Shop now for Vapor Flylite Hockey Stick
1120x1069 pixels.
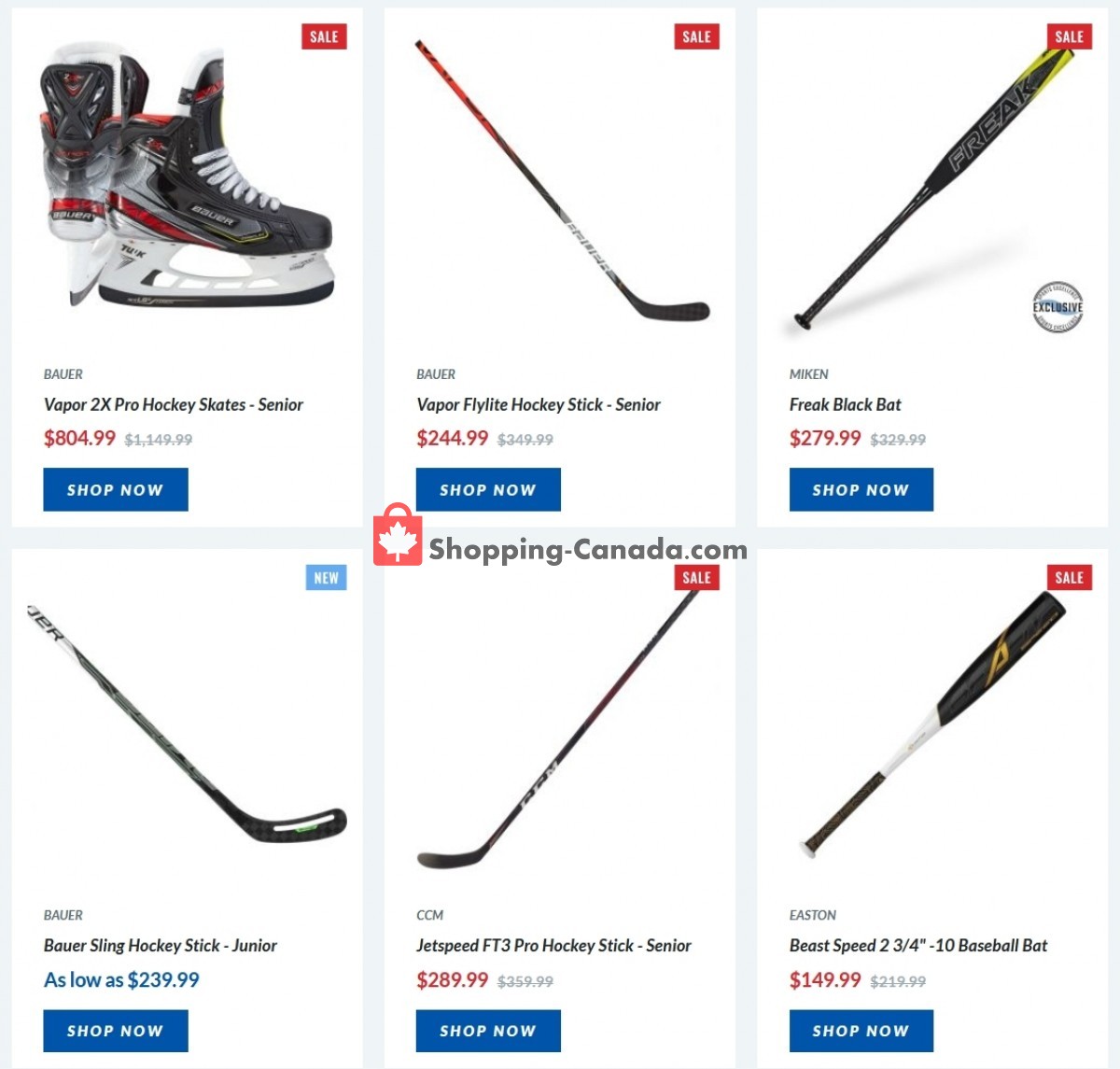pos(488,490)
